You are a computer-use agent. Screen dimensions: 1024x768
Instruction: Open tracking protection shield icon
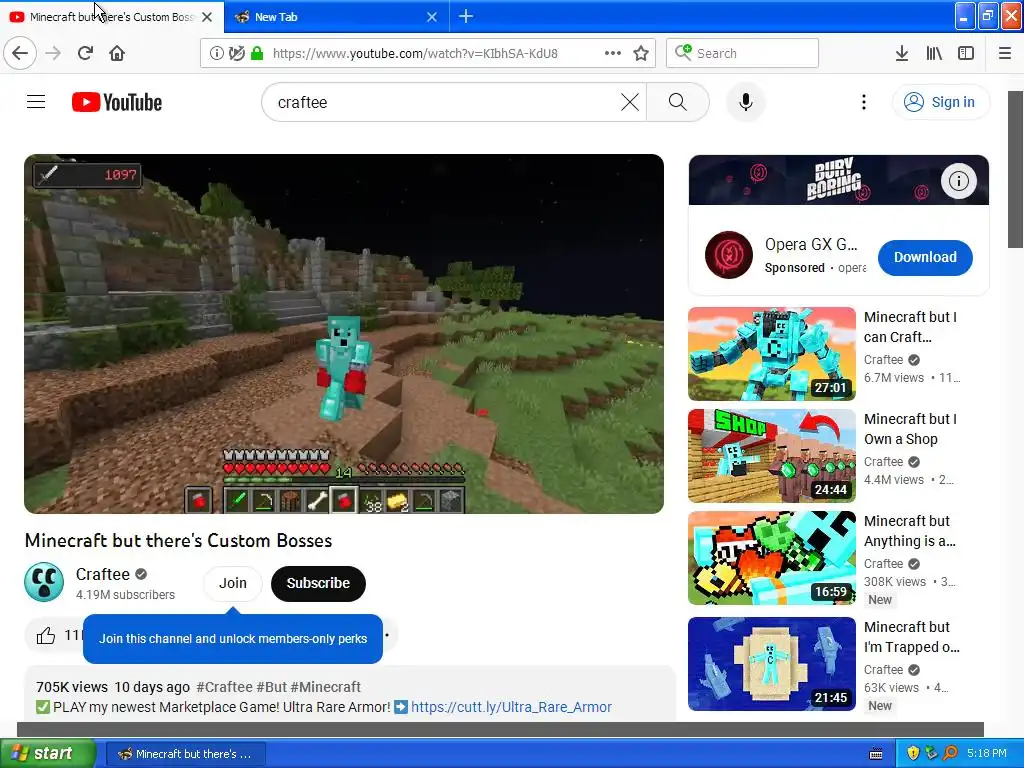click(236, 54)
